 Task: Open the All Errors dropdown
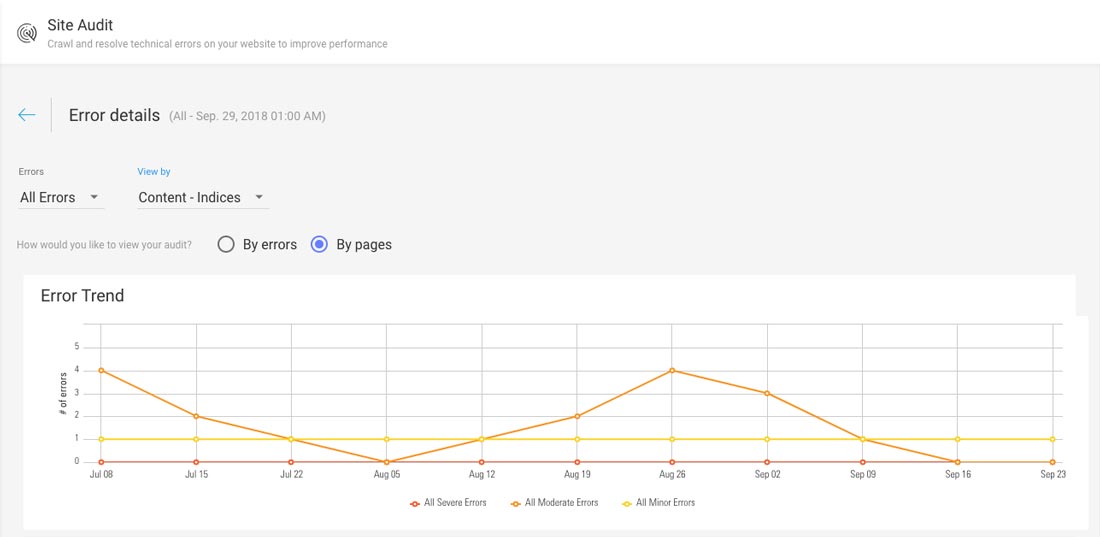click(x=60, y=197)
